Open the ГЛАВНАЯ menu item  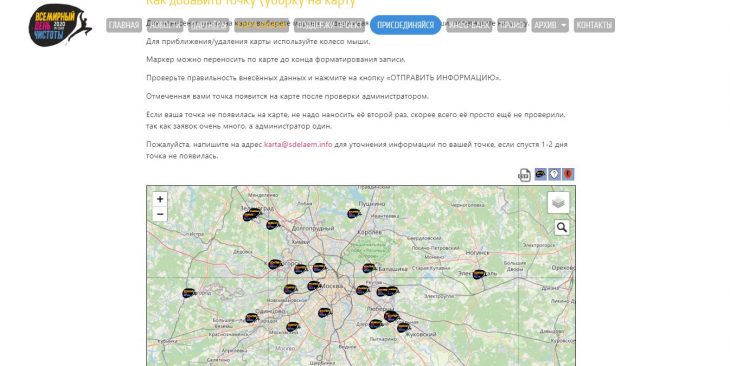[124, 25]
